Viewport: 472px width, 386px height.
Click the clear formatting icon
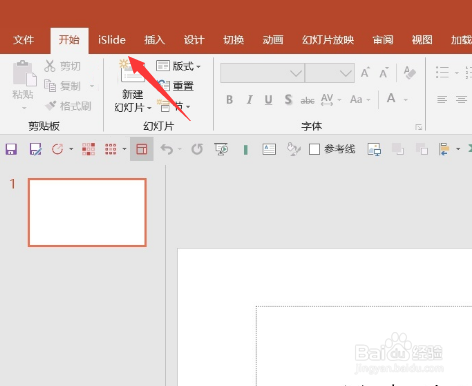click(x=410, y=72)
